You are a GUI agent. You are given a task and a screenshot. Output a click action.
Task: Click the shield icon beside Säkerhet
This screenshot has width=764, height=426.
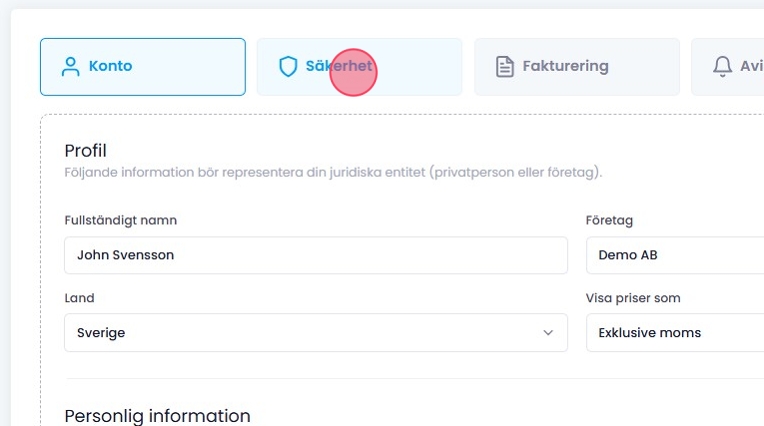point(288,67)
